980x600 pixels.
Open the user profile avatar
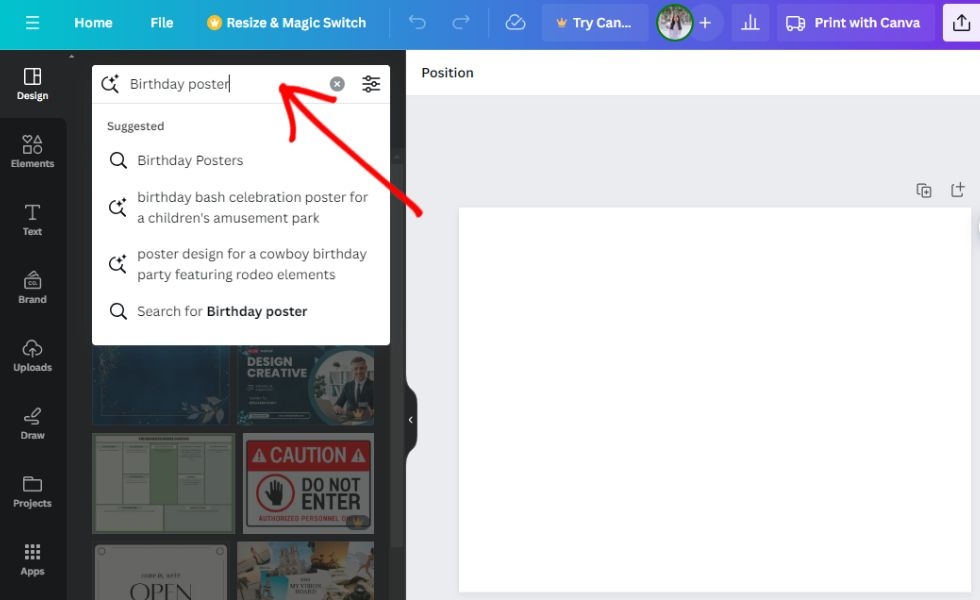(x=674, y=23)
